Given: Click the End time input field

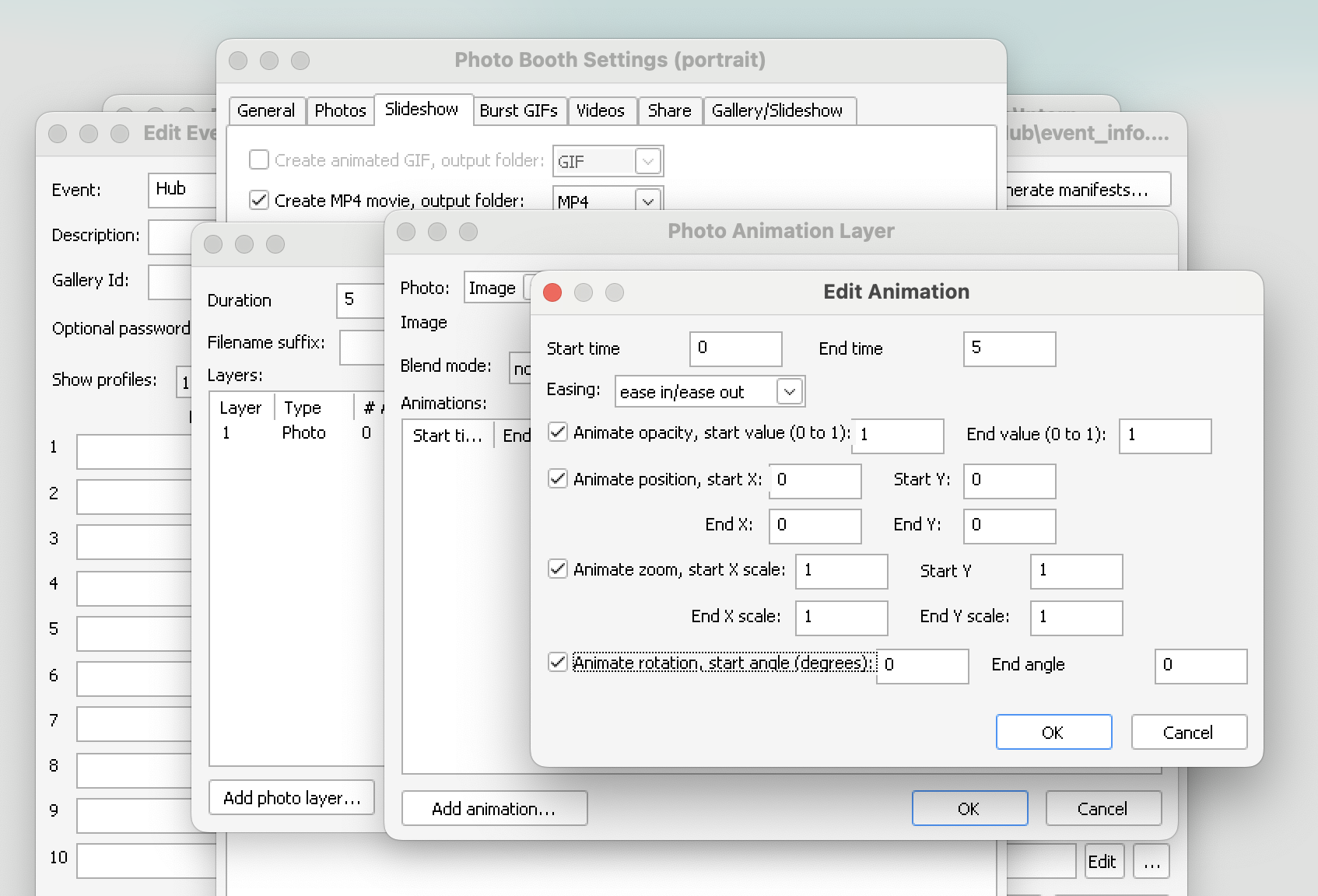Looking at the screenshot, I should 1009,348.
